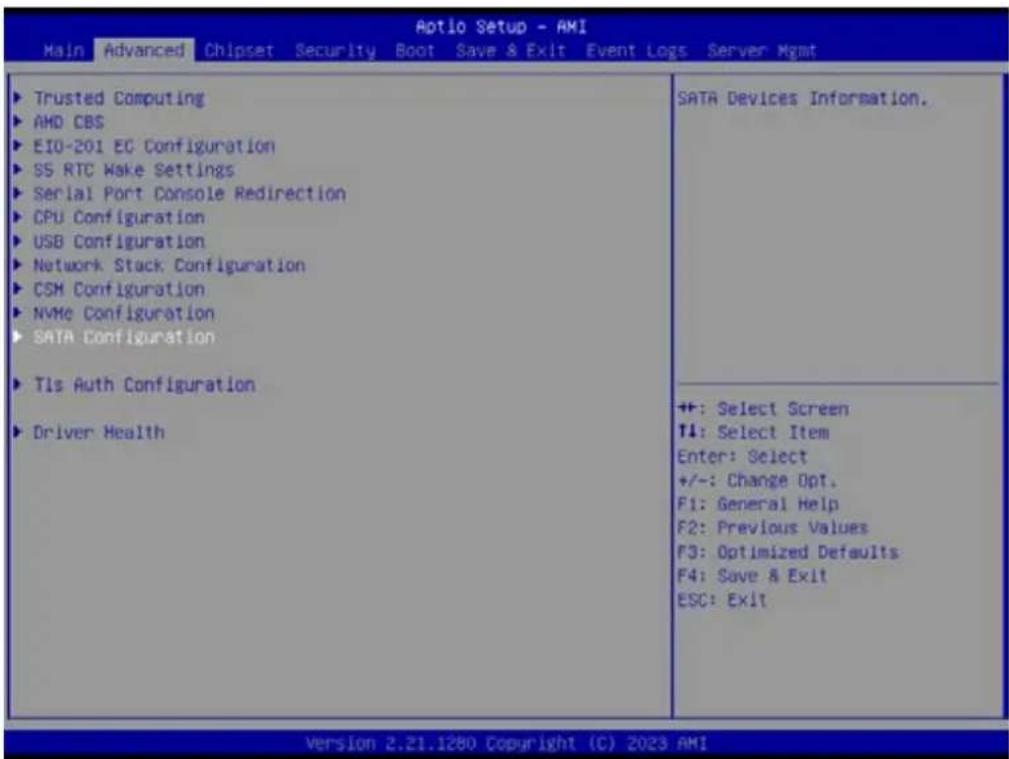Select CPU Configuration entry
The height and width of the screenshot is (759, 1009).
click(119, 218)
